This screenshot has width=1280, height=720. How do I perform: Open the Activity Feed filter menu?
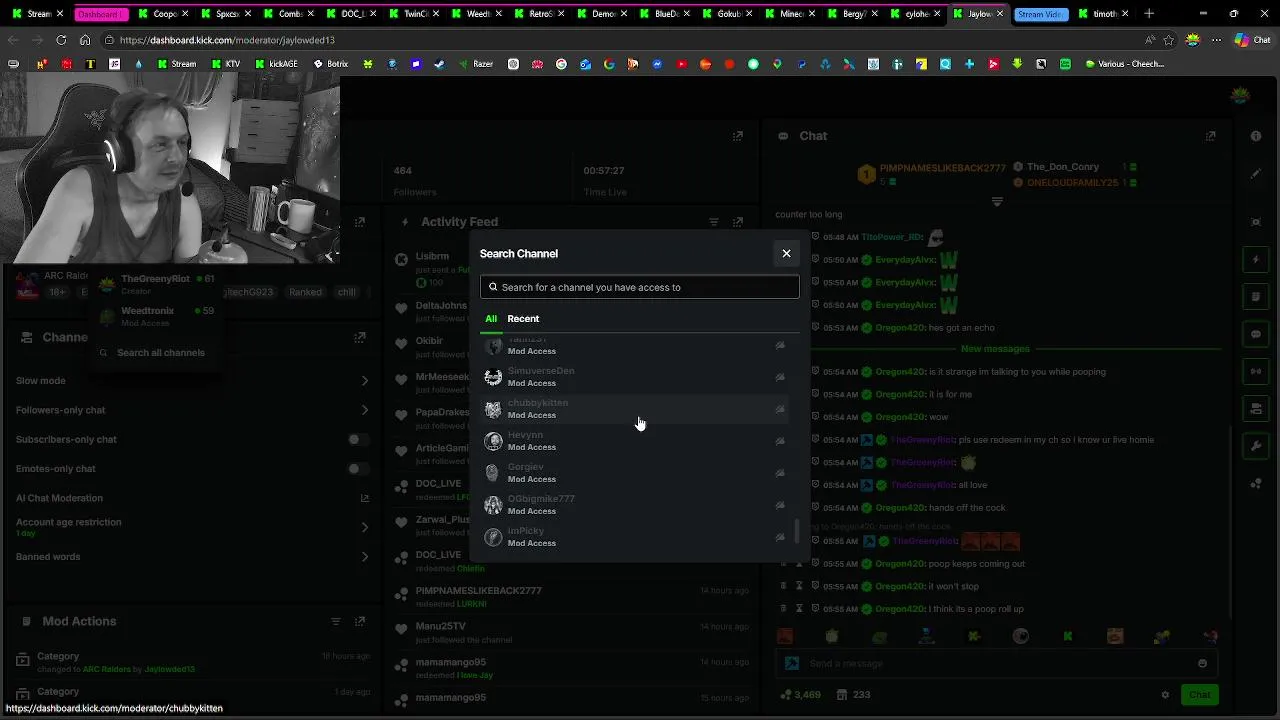point(714,222)
